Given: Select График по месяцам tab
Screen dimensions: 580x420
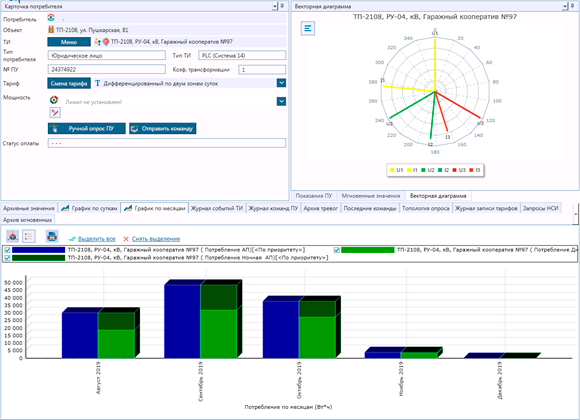Looking at the screenshot, I should [155, 208].
